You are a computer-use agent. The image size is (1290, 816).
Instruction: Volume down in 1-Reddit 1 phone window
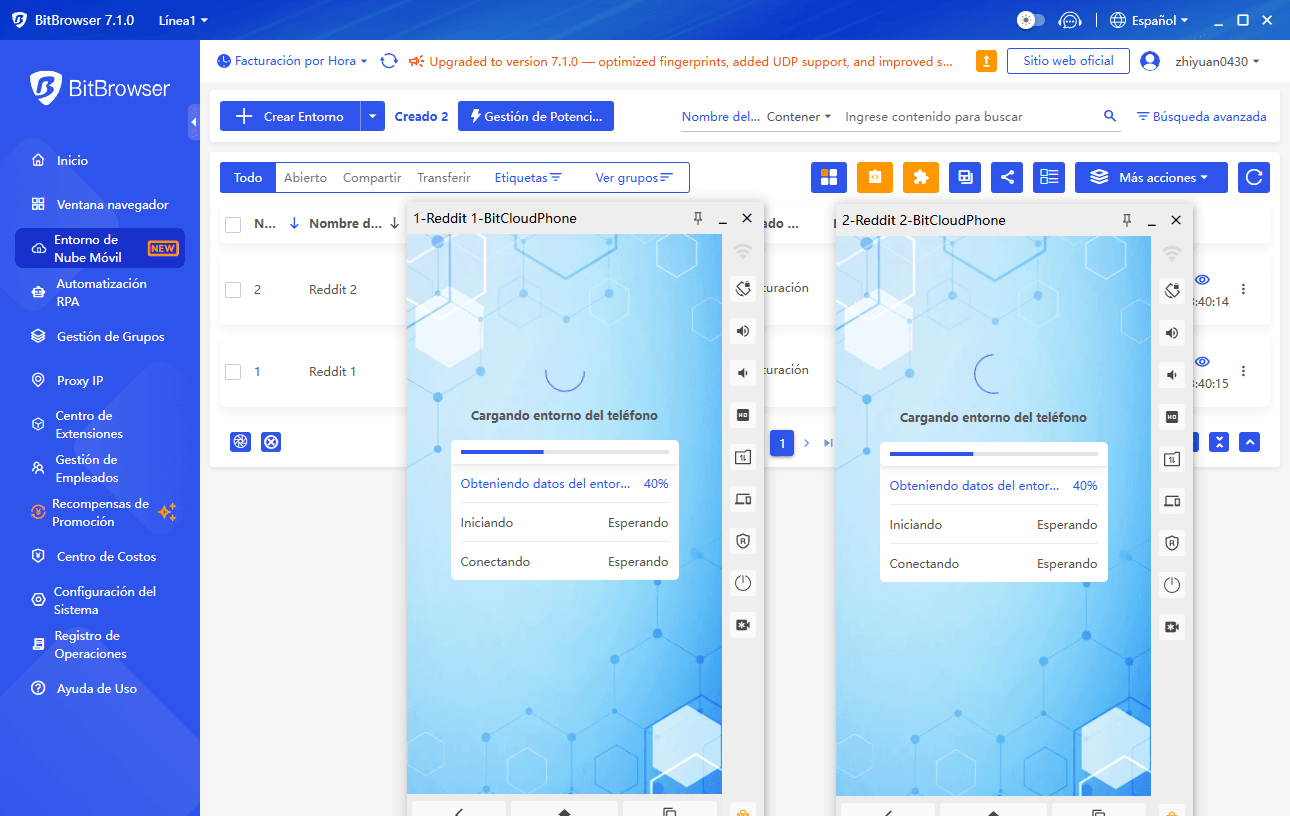point(742,373)
